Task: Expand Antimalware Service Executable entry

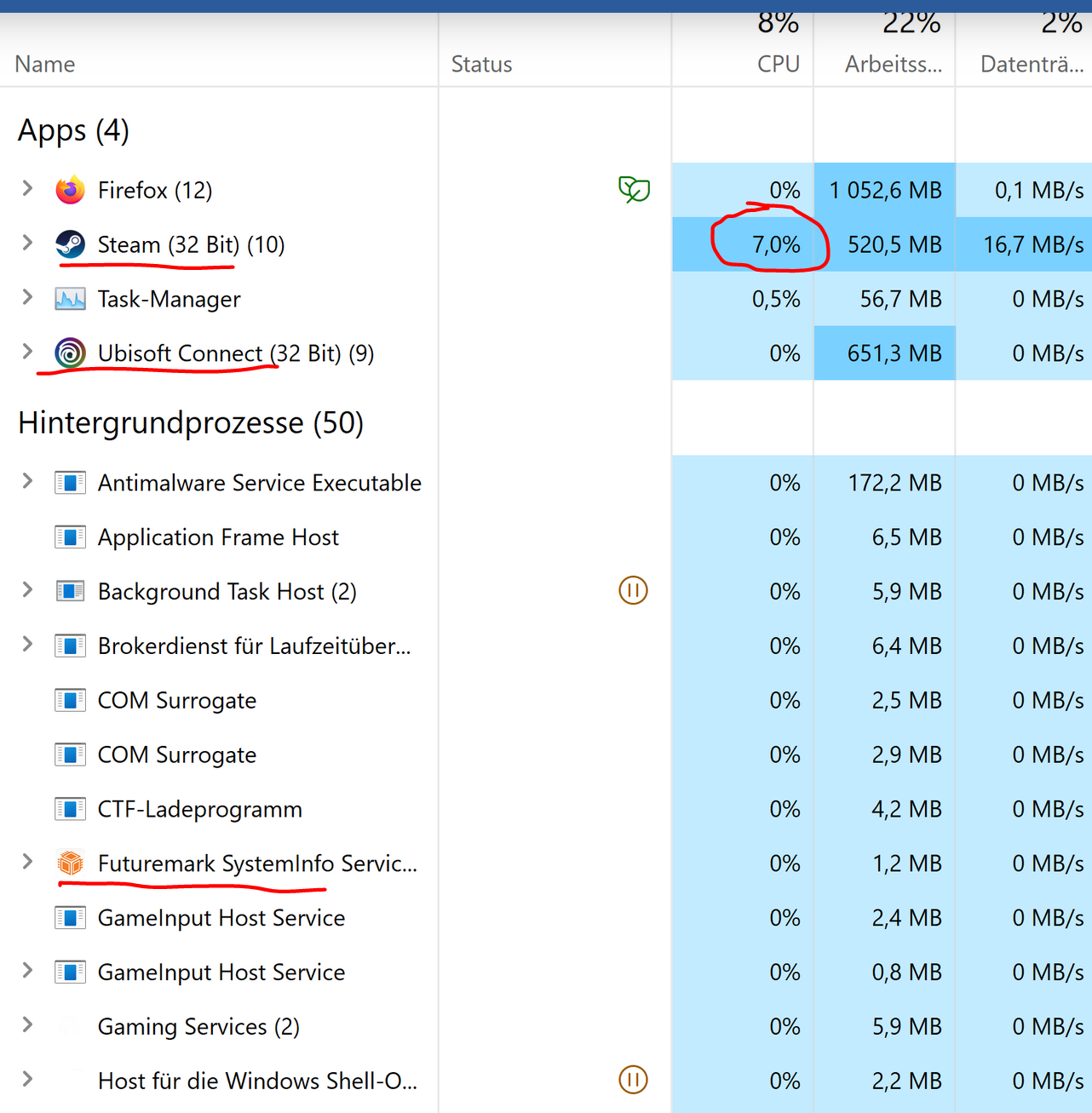Action: pos(27,481)
